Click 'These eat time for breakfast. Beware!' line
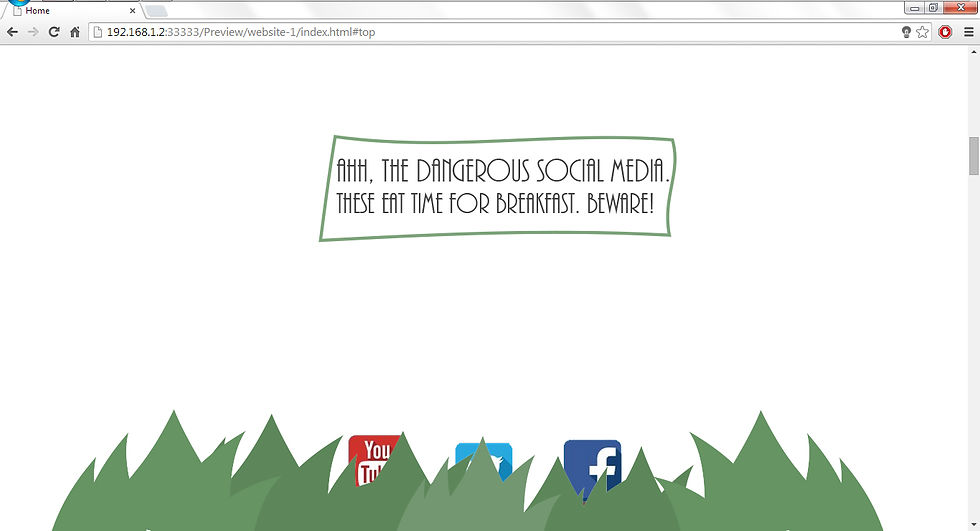The width and height of the screenshot is (980, 531). [x=495, y=204]
